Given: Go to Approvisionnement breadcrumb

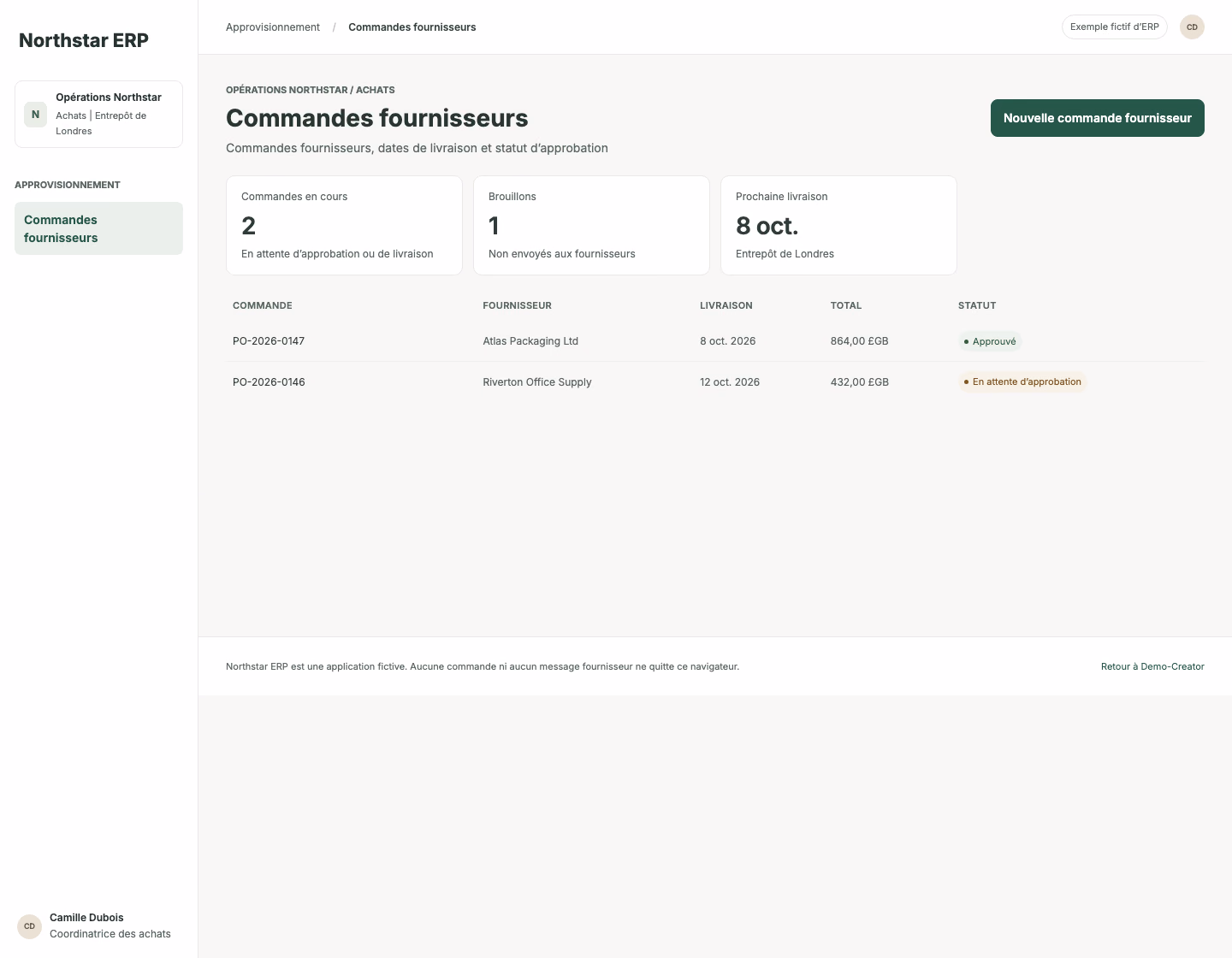Looking at the screenshot, I should click(273, 27).
